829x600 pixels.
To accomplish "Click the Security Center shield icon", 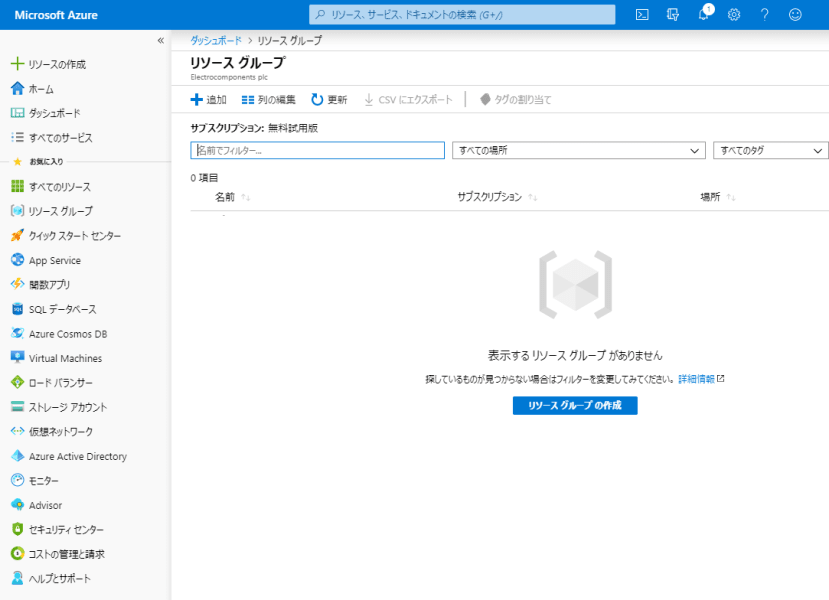I will tap(17, 529).
